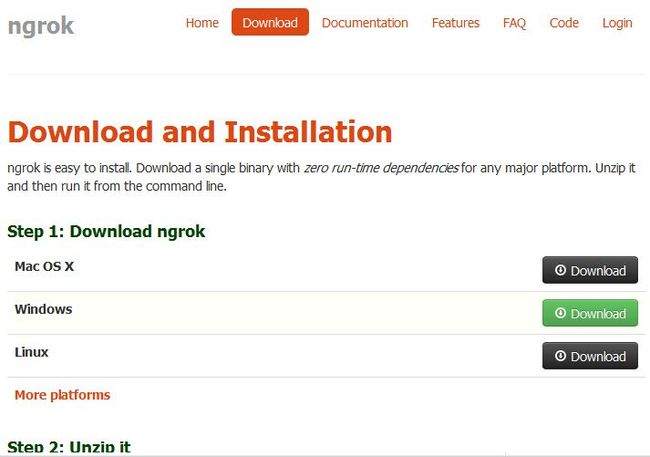This screenshot has height=457, width=650.
Task: Click the ngrok logo
Action: (41, 26)
